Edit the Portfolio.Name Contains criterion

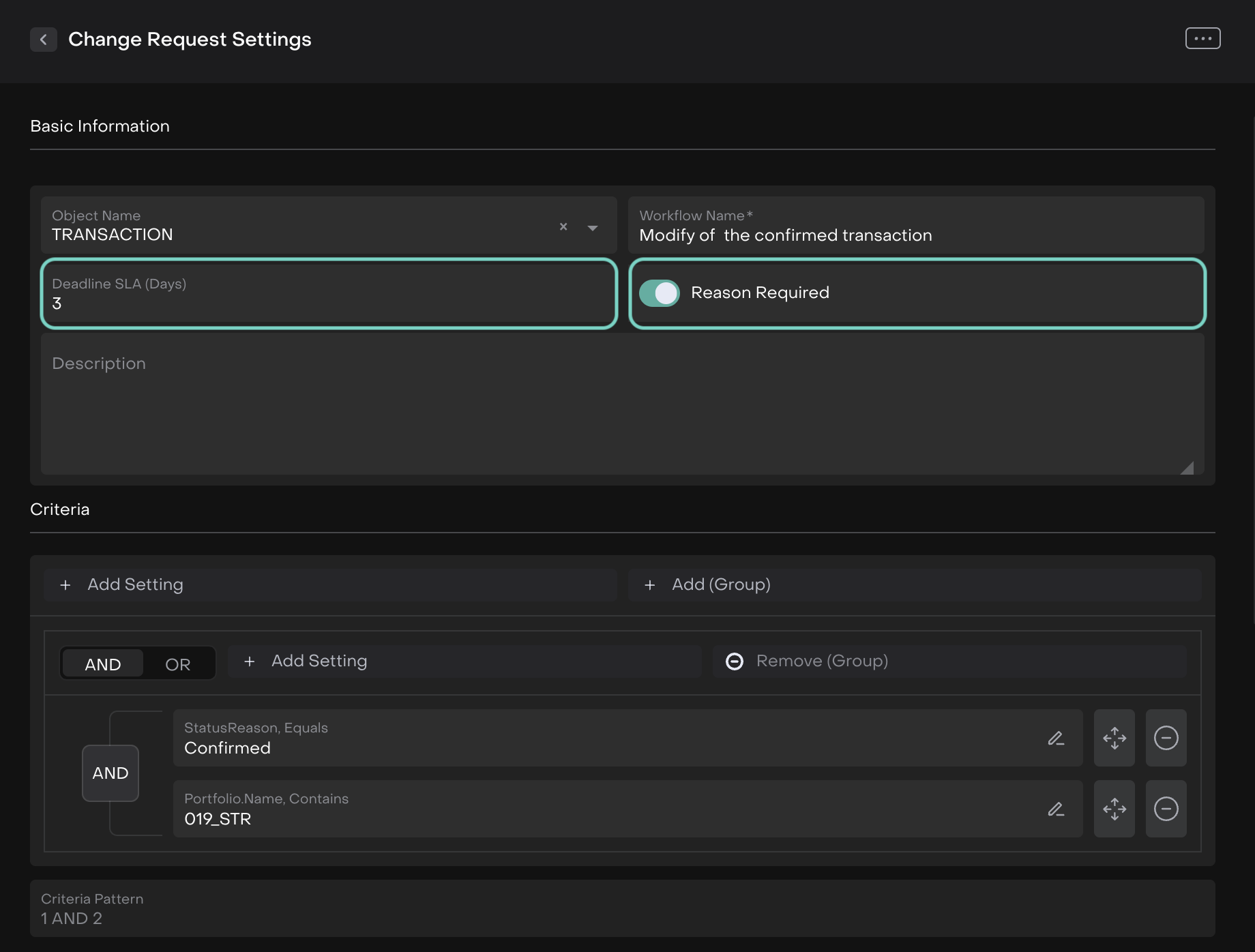[x=1056, y=809]
